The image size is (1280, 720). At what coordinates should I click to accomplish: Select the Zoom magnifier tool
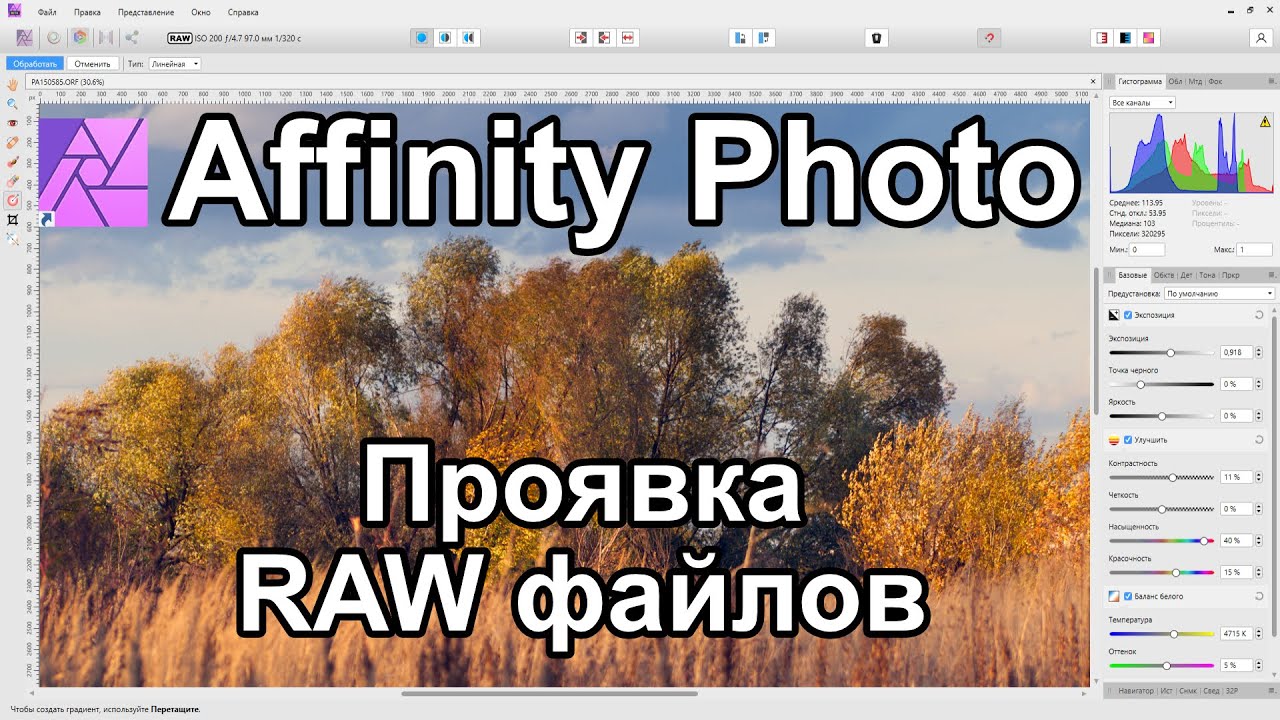[x=13, y=104]
